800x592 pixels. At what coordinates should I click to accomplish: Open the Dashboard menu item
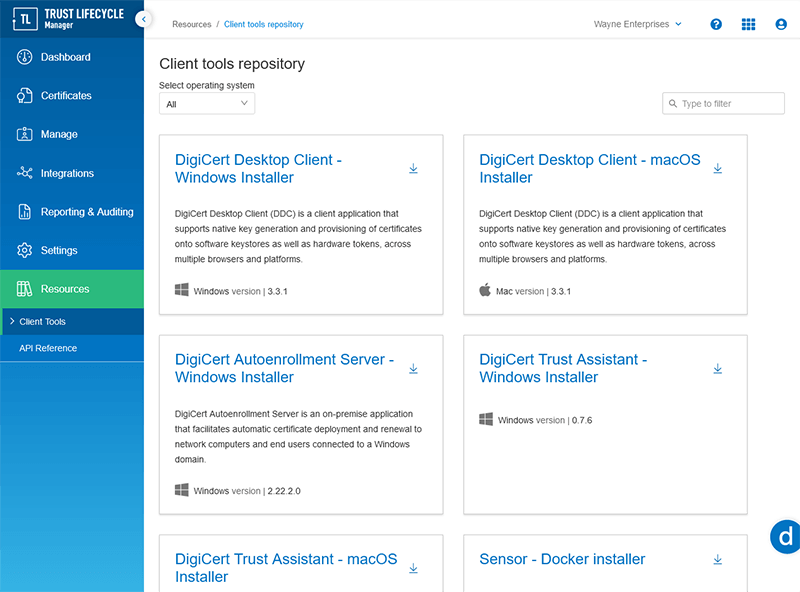[72, 57]
